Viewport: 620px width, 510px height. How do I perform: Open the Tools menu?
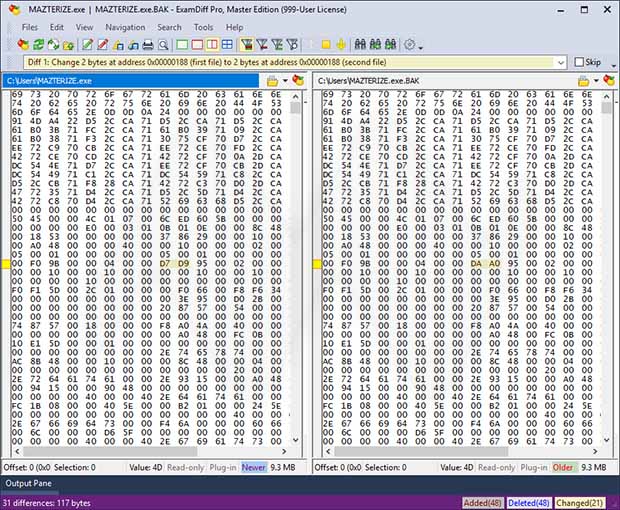pyautogui.click(x=203, y=27)
